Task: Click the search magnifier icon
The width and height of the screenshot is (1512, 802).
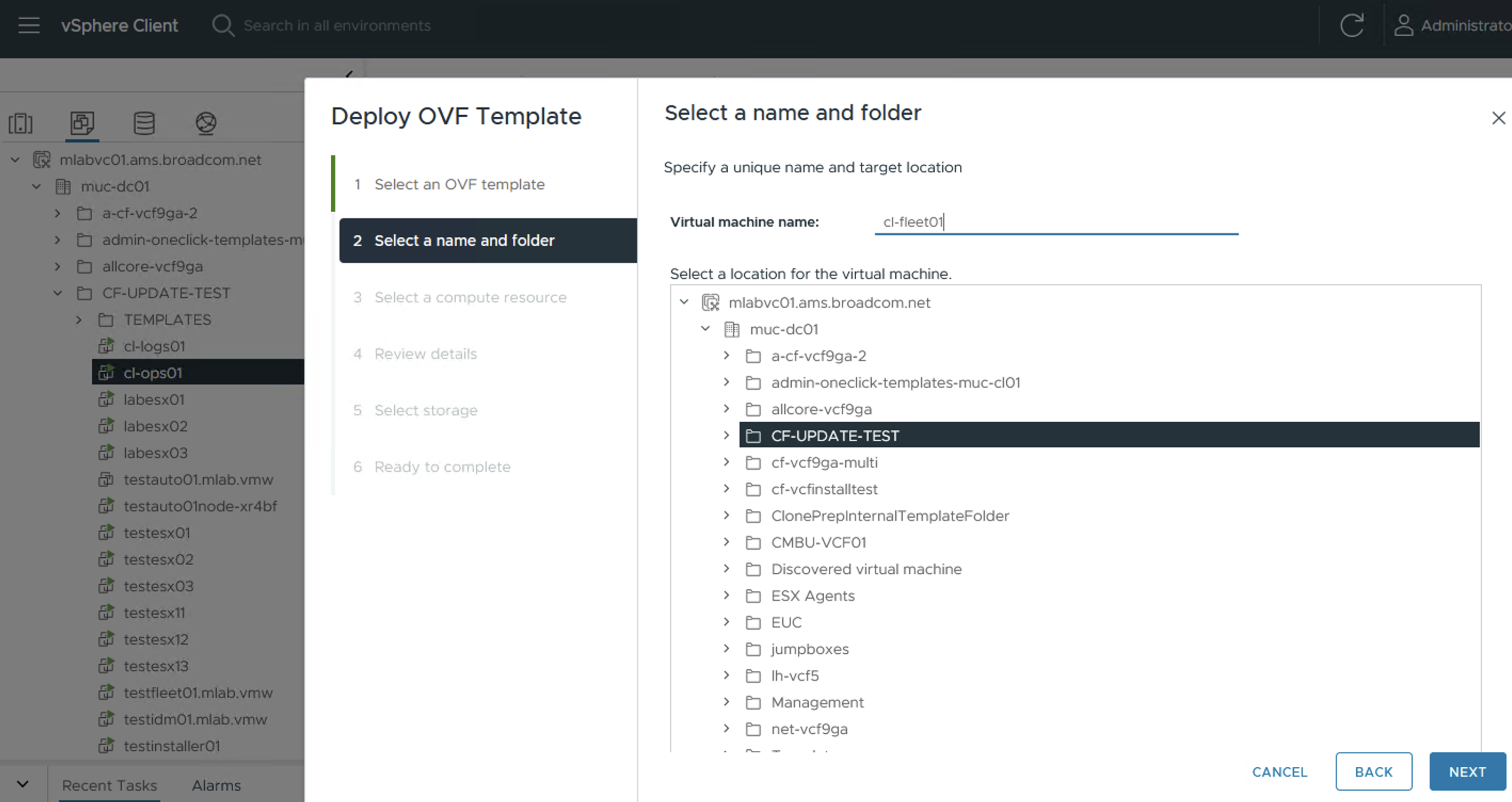Action: coord(222,25)
